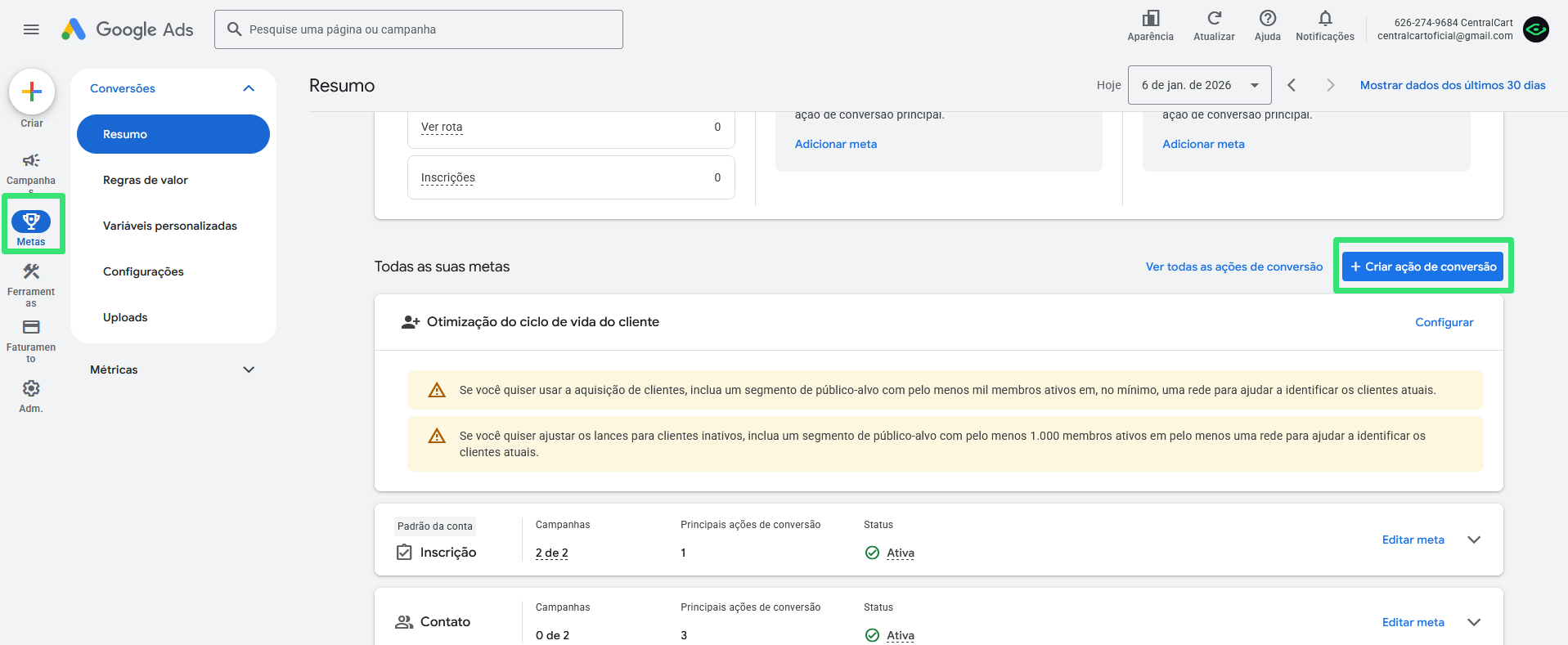Click Criar ação de conversão button
Screen dimensions: 1568x645
click(1422, 267)
